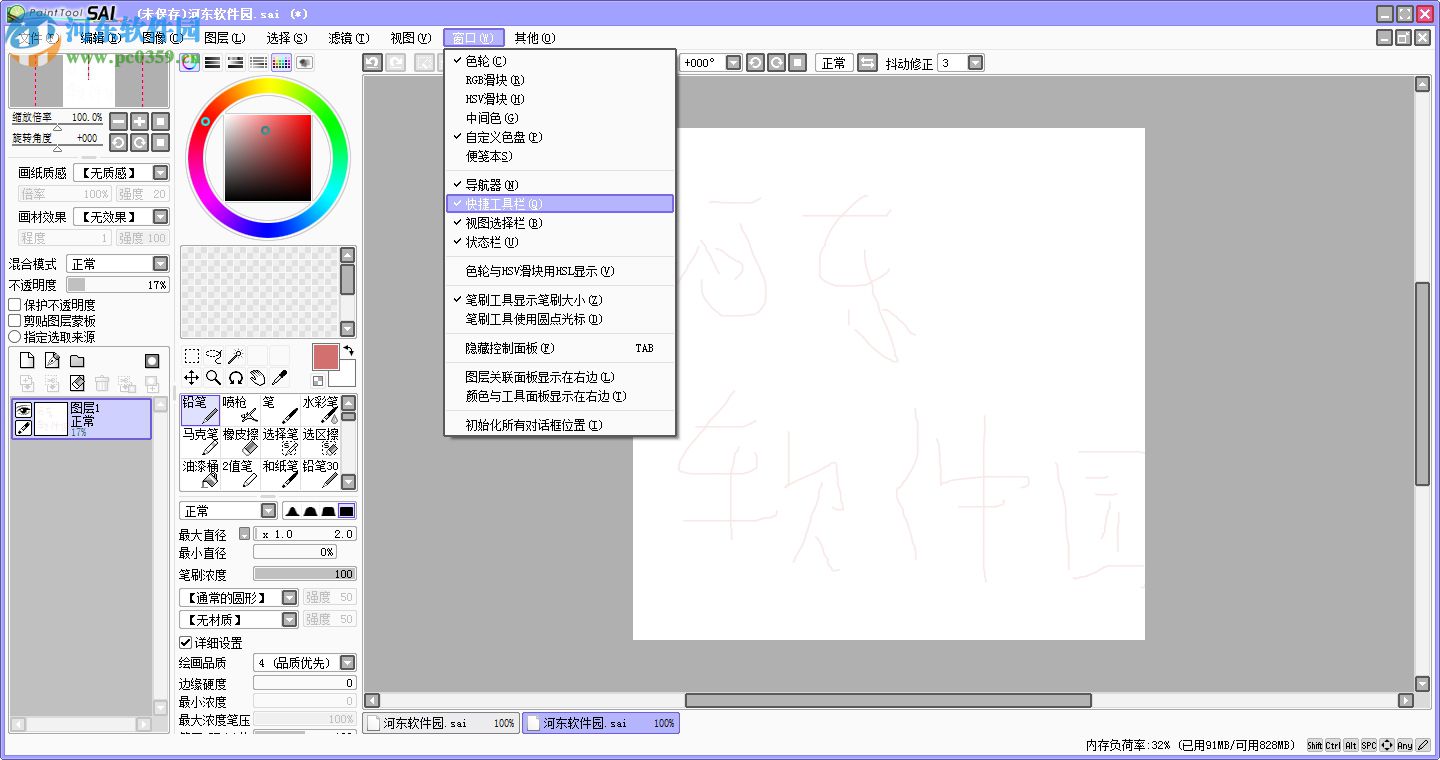1440x760 pixels.
Task: Toggle 色轮 in the window menu
Action: pos(560,61)
